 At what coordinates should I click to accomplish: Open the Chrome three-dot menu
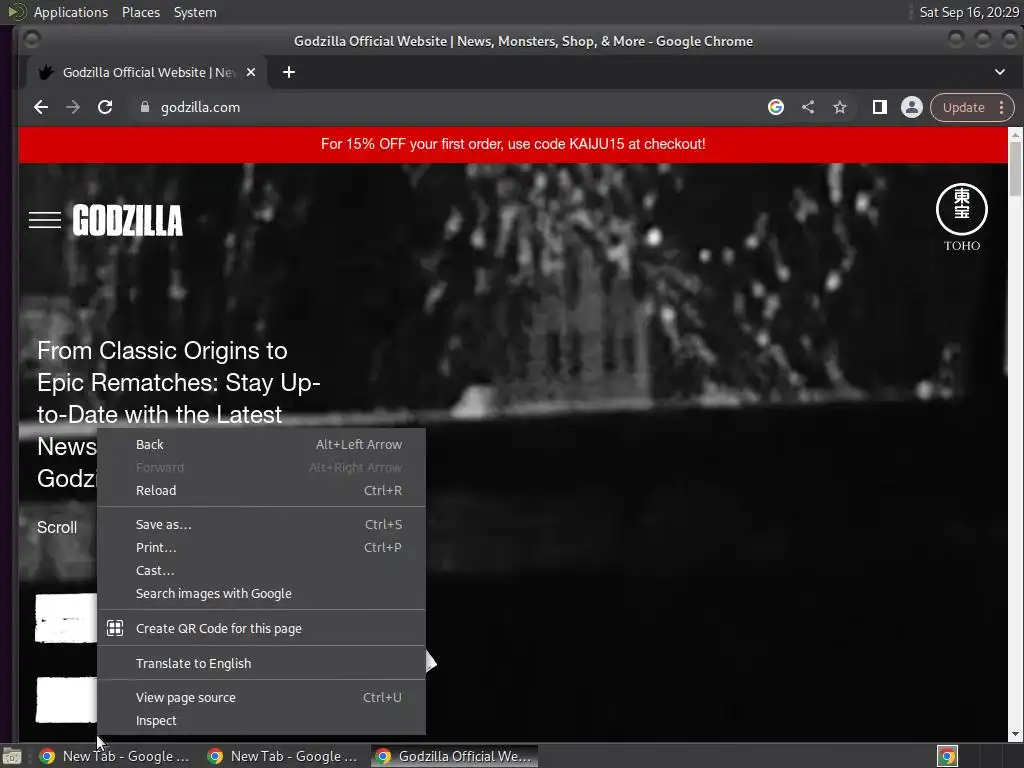coord(1001,107)
